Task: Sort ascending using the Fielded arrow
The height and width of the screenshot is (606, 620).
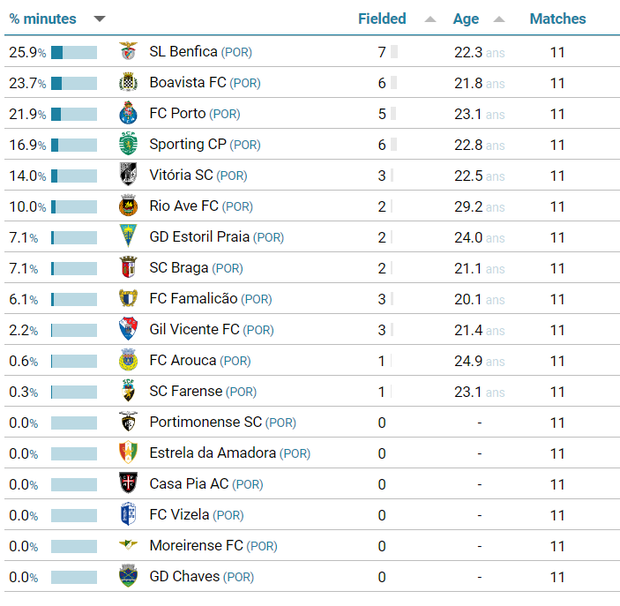Action: (430, 19)
